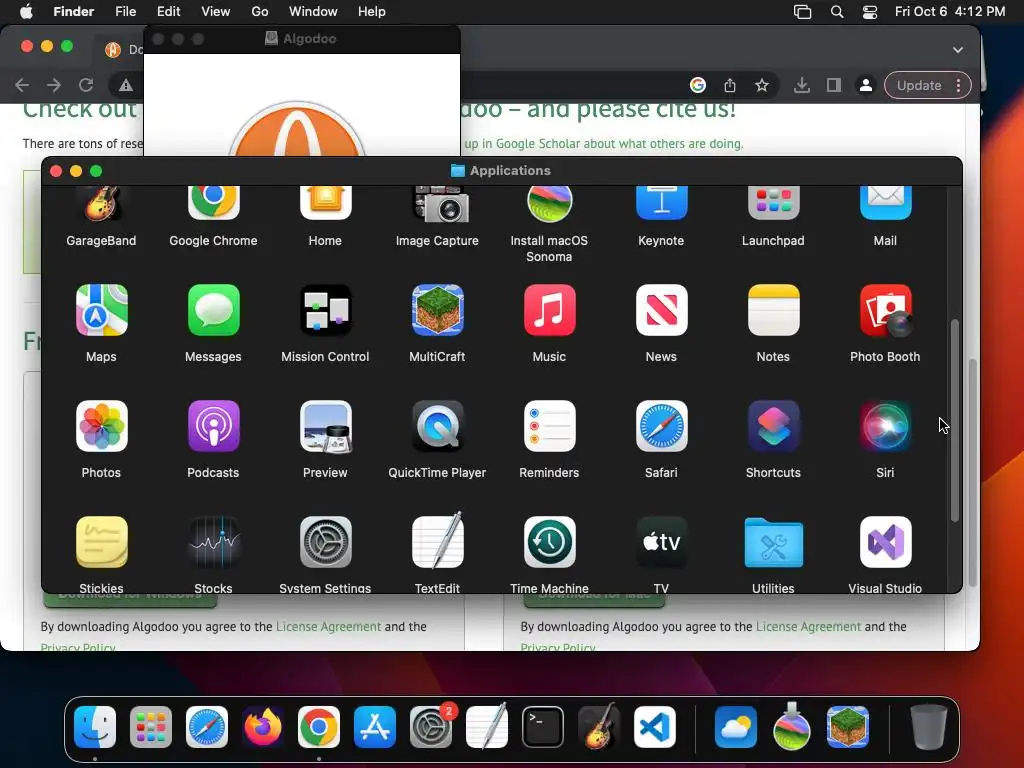Open Podcasts app icon
This screenshot has height=768, width=1024.
click(x=214, y=426)
